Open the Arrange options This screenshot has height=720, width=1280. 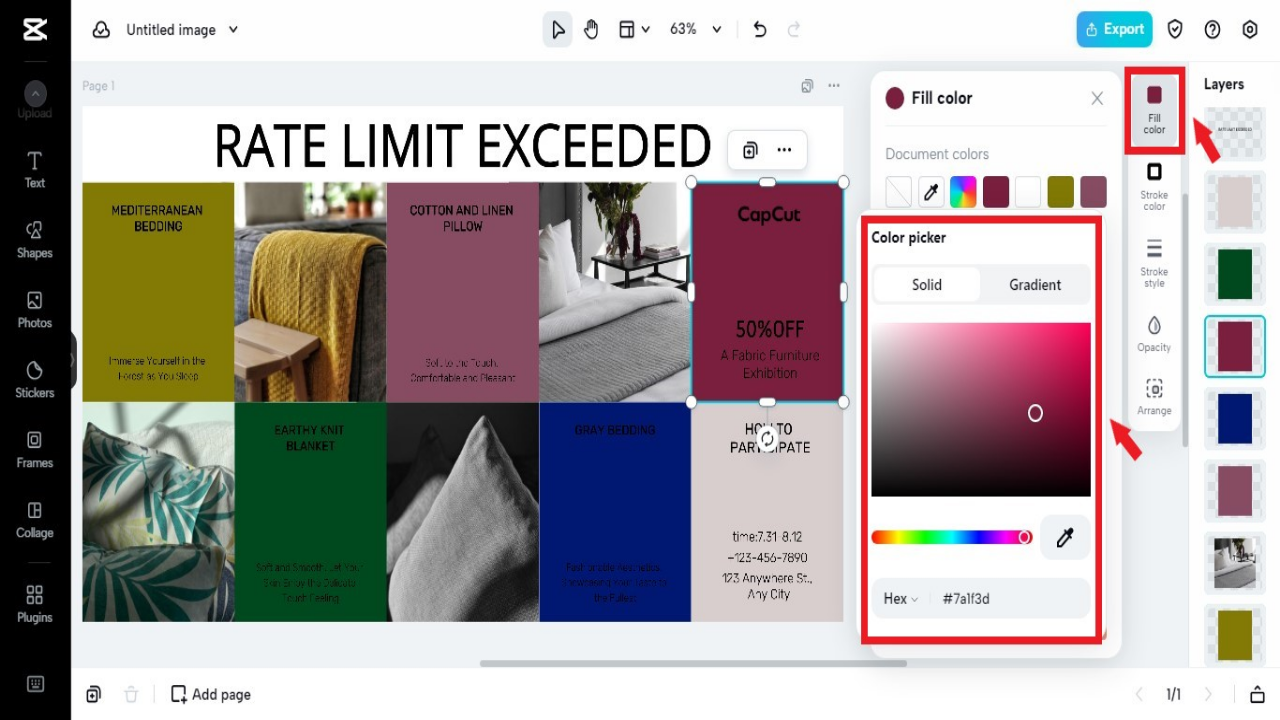click(x=1154, y=394)
